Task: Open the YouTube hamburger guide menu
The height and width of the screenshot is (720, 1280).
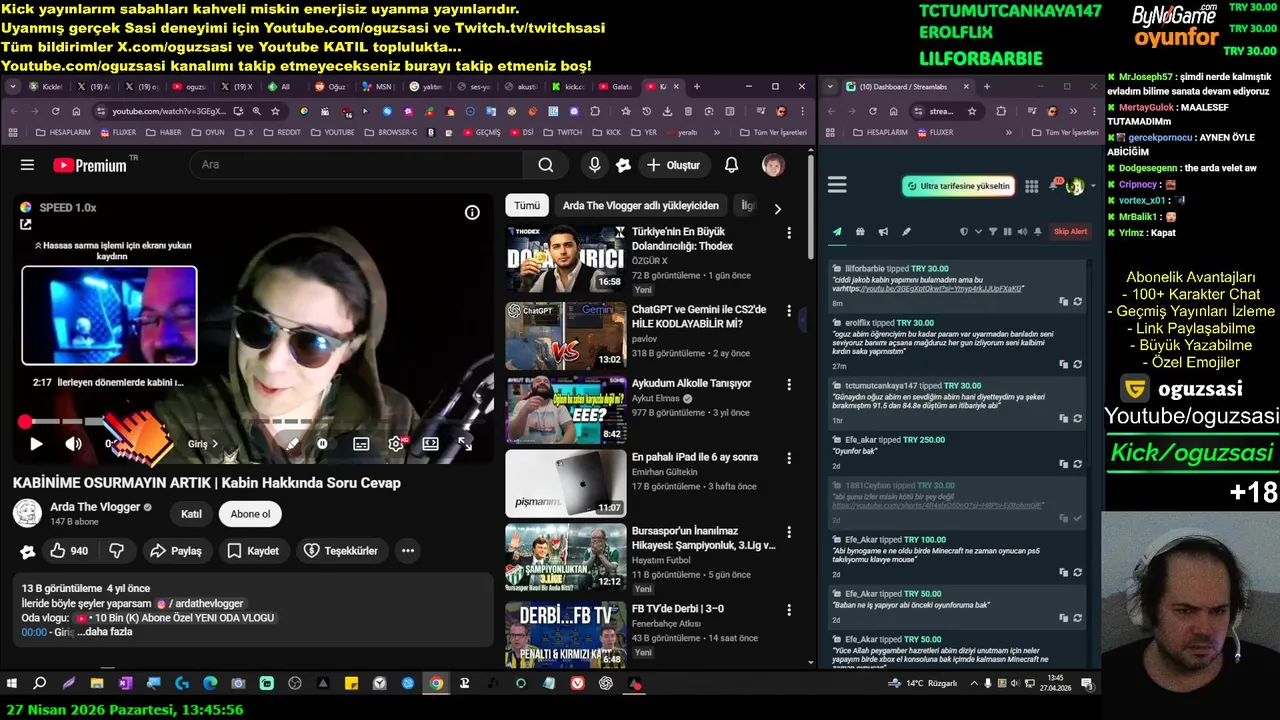Action: (x=27, y=165)
